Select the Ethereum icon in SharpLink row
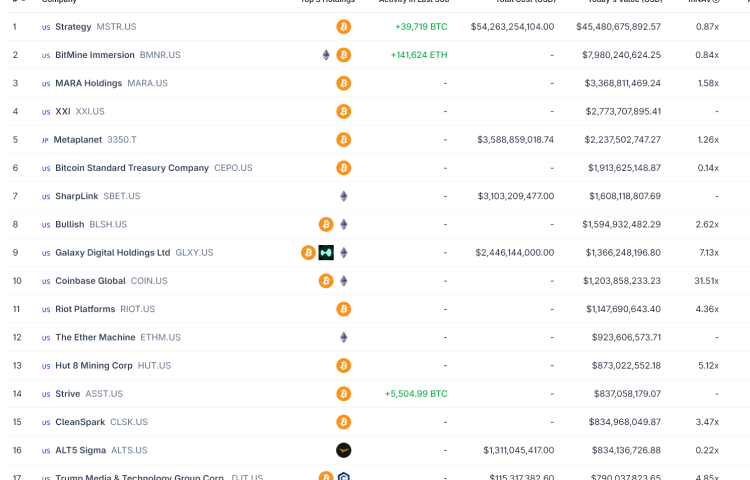 (344, 196)
